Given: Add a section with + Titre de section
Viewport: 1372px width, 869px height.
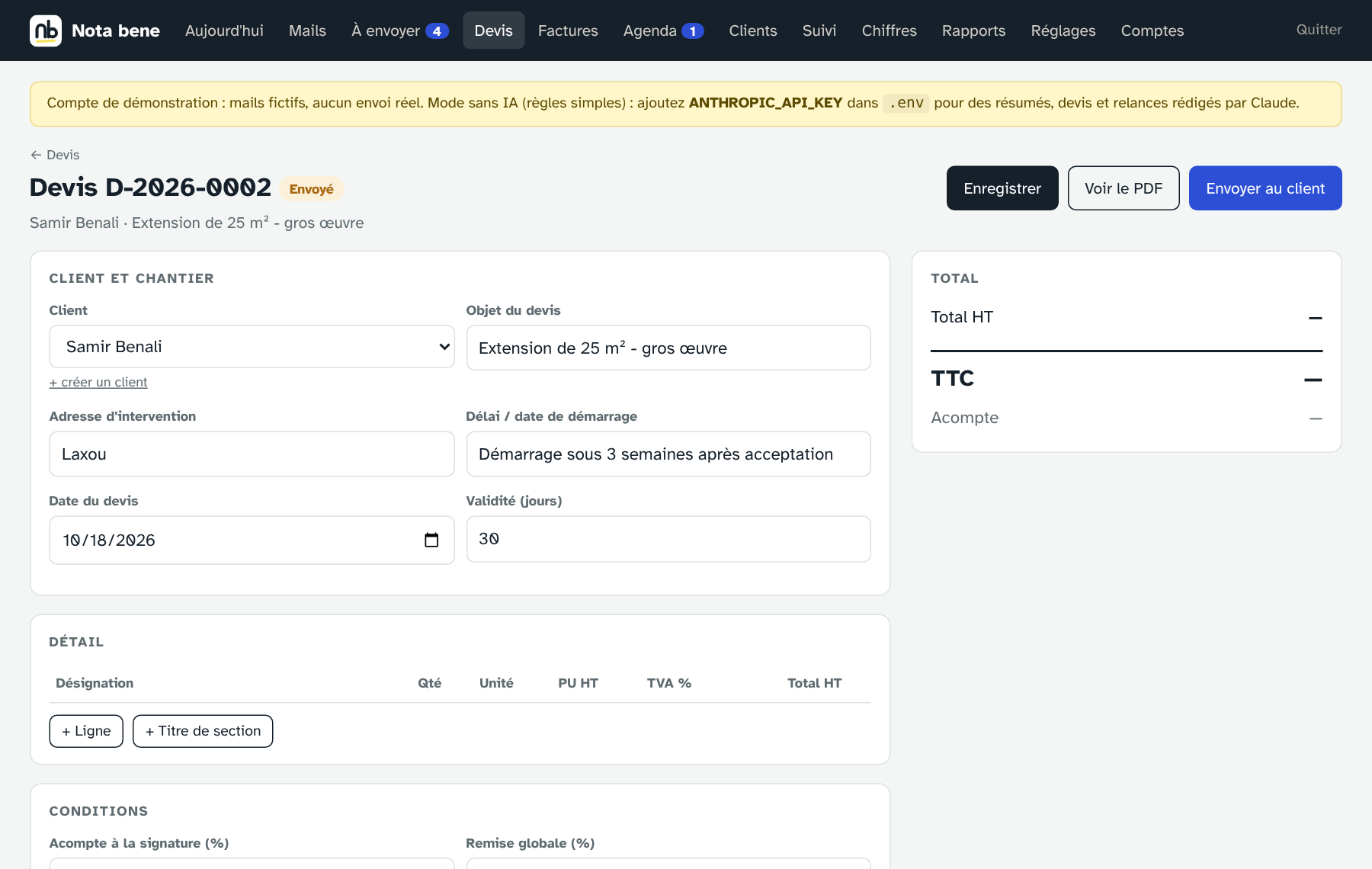Looking at the screenshot, I should coord(203,731).
